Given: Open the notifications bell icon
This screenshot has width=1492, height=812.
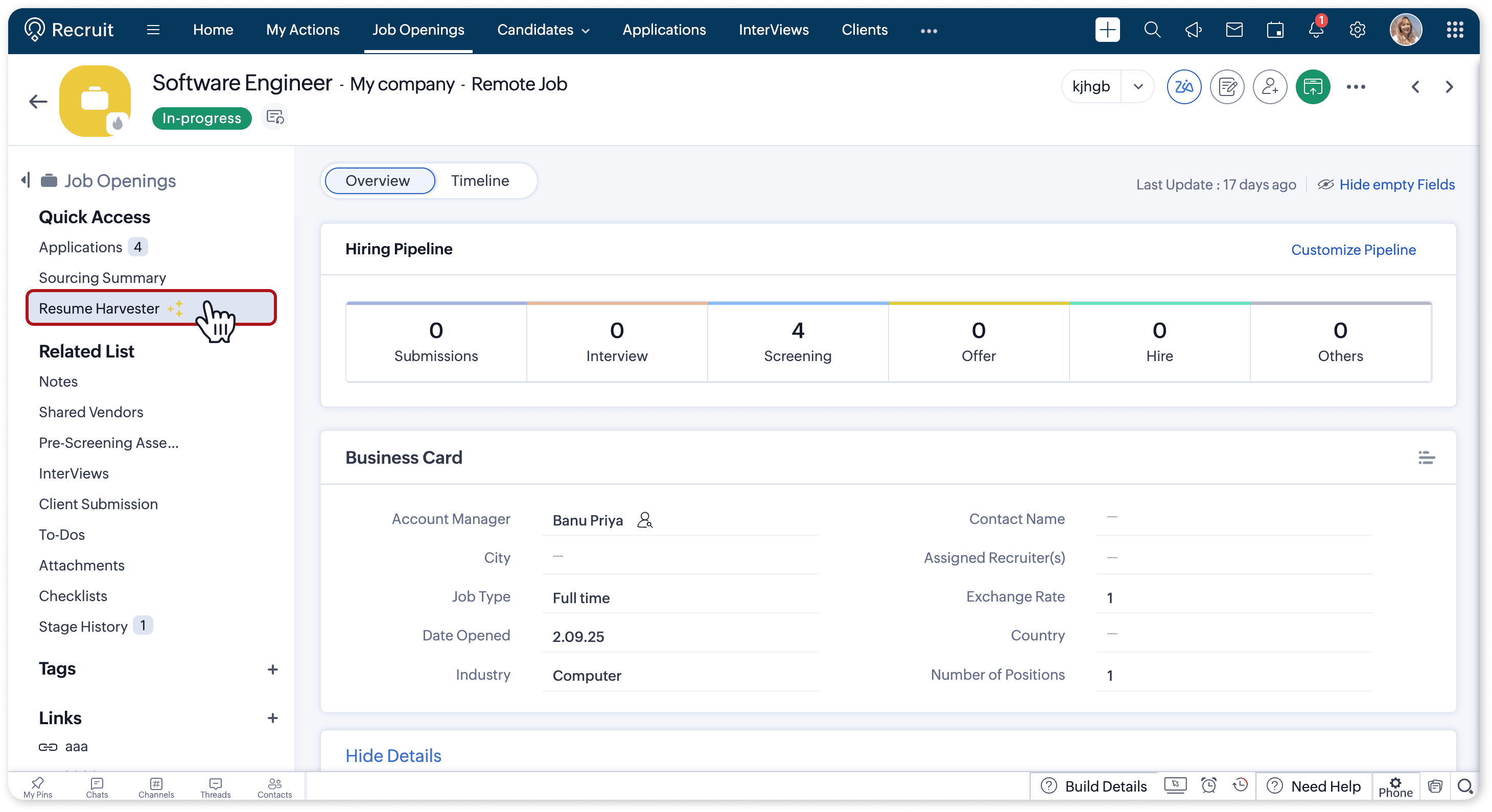Looking at the screenshot, I should [1315, 30].
